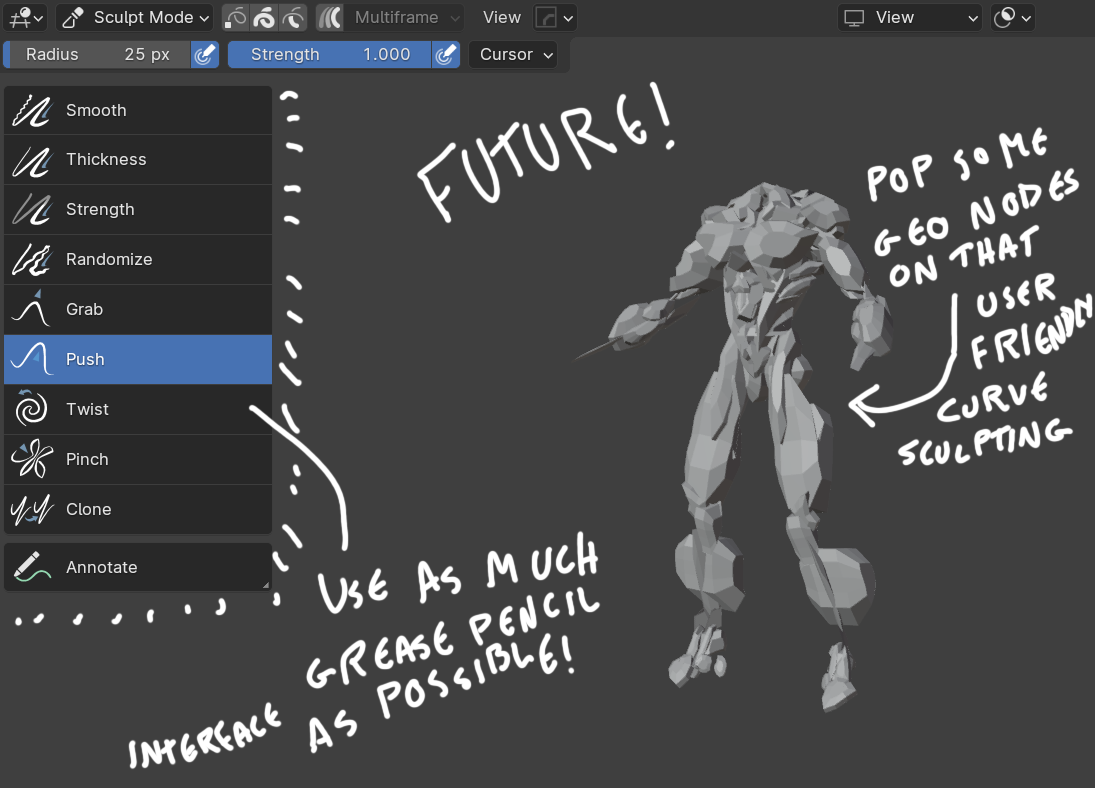Select the Strength tool in tool list
The image size is (1095, 788).
[x=138, y=210]
